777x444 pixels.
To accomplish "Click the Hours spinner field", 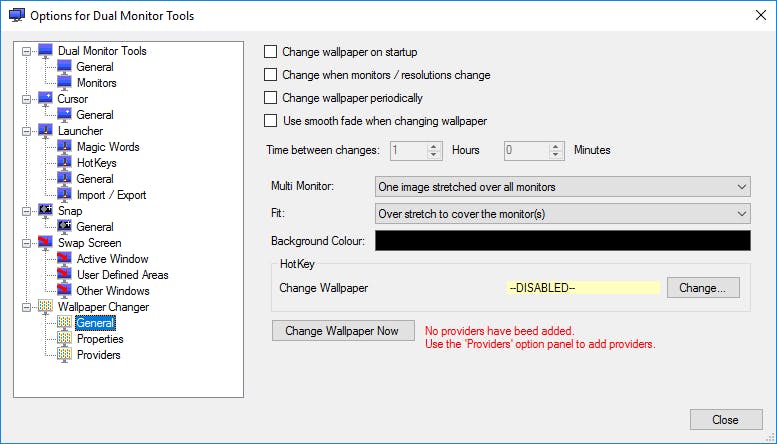I will (408, 151).
